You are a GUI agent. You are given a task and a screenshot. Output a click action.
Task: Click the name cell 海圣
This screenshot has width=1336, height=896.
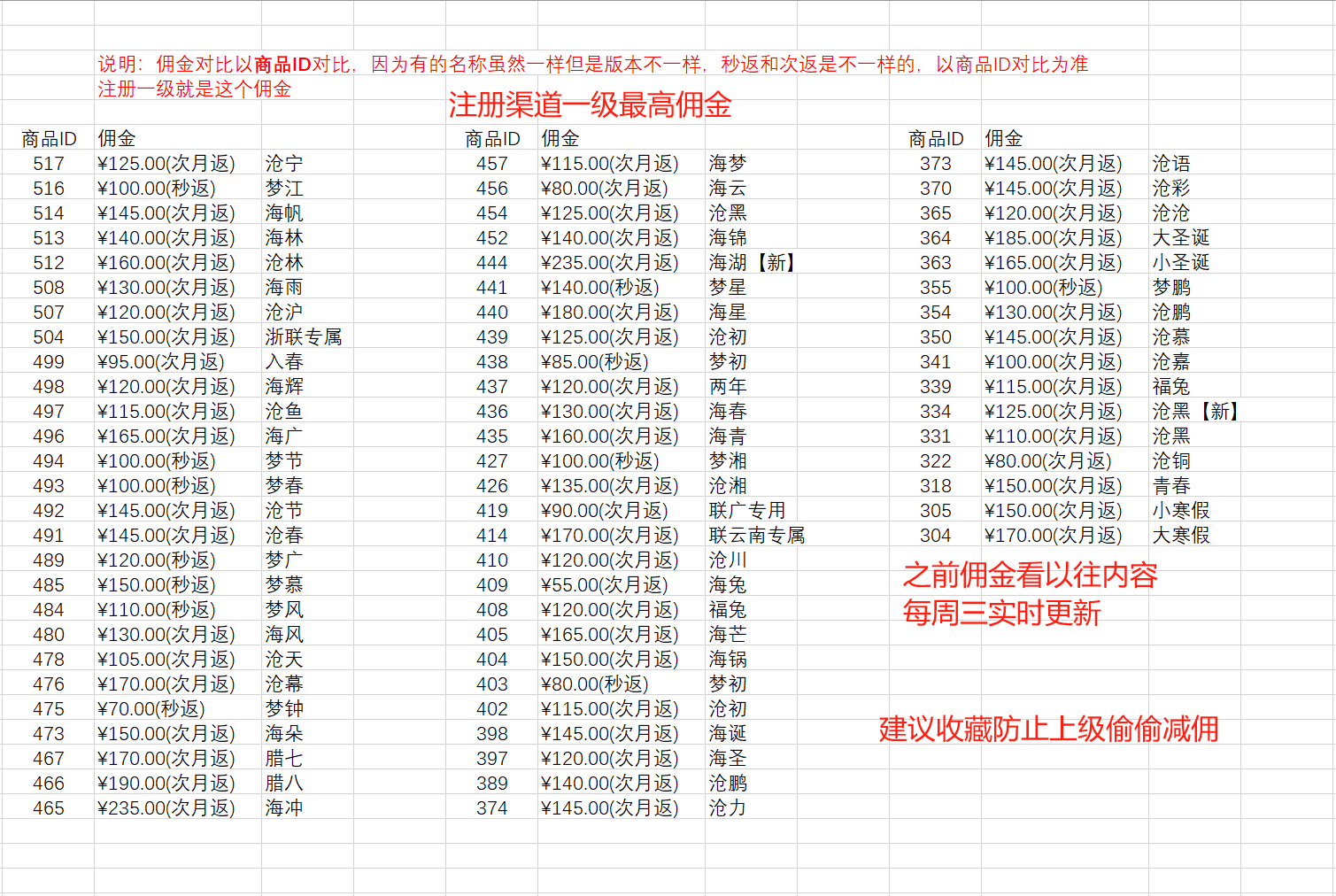pos(751,759)
